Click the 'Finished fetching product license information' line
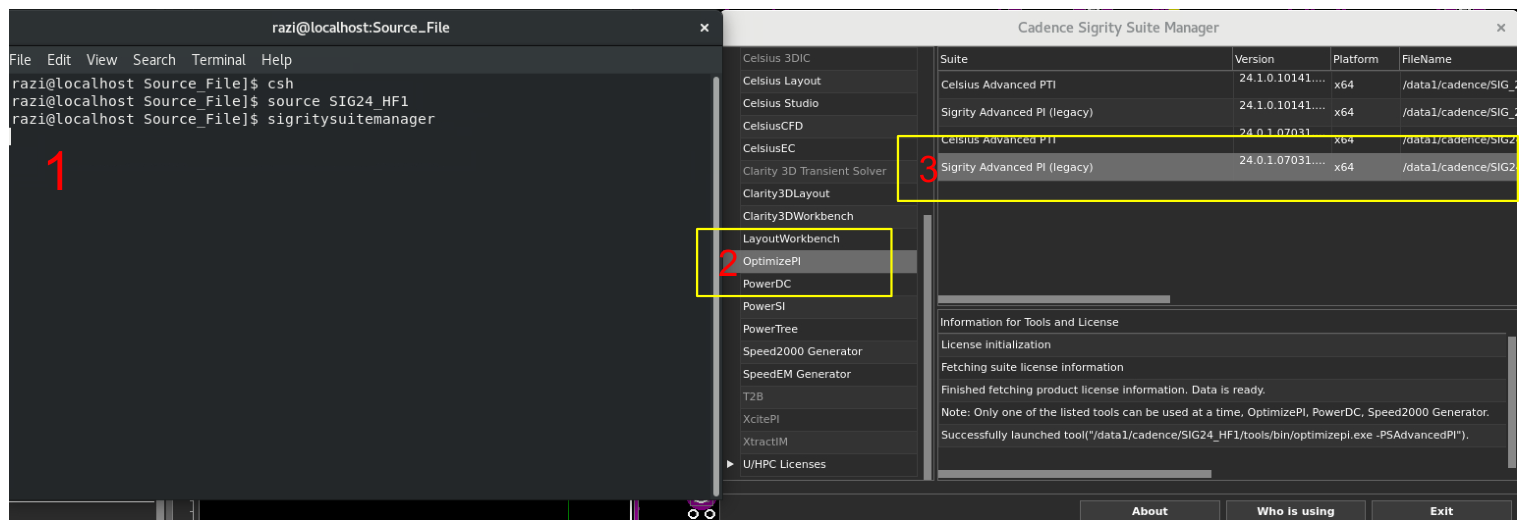1526x529 pixels. [x=1222, y=390]
